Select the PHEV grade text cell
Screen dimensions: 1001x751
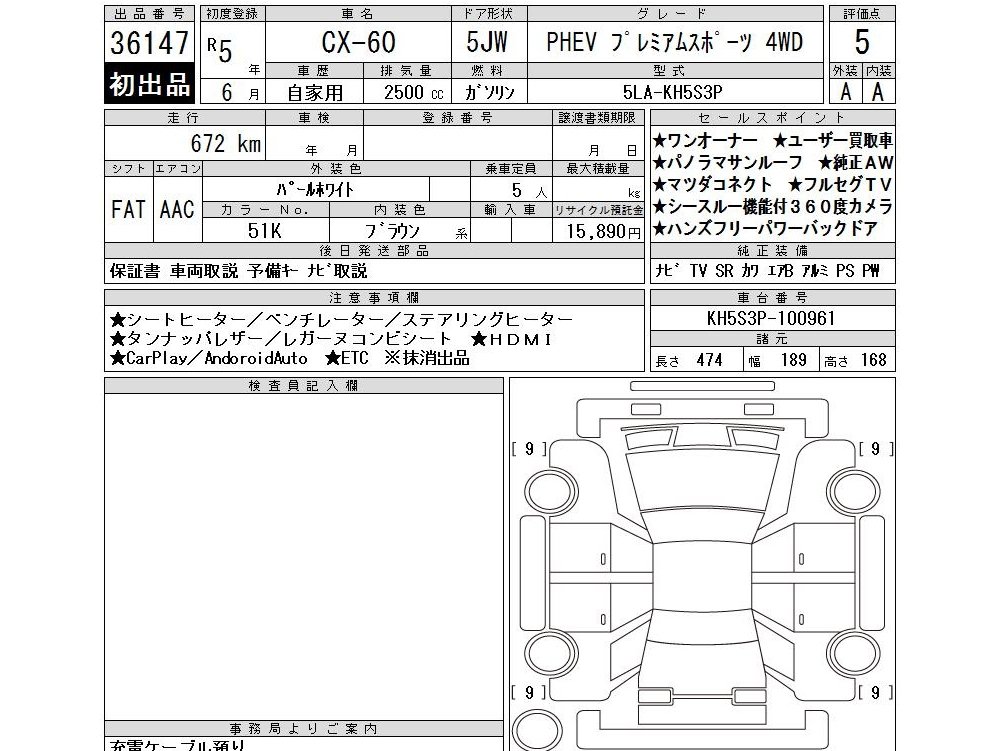(x=675, y=42)
